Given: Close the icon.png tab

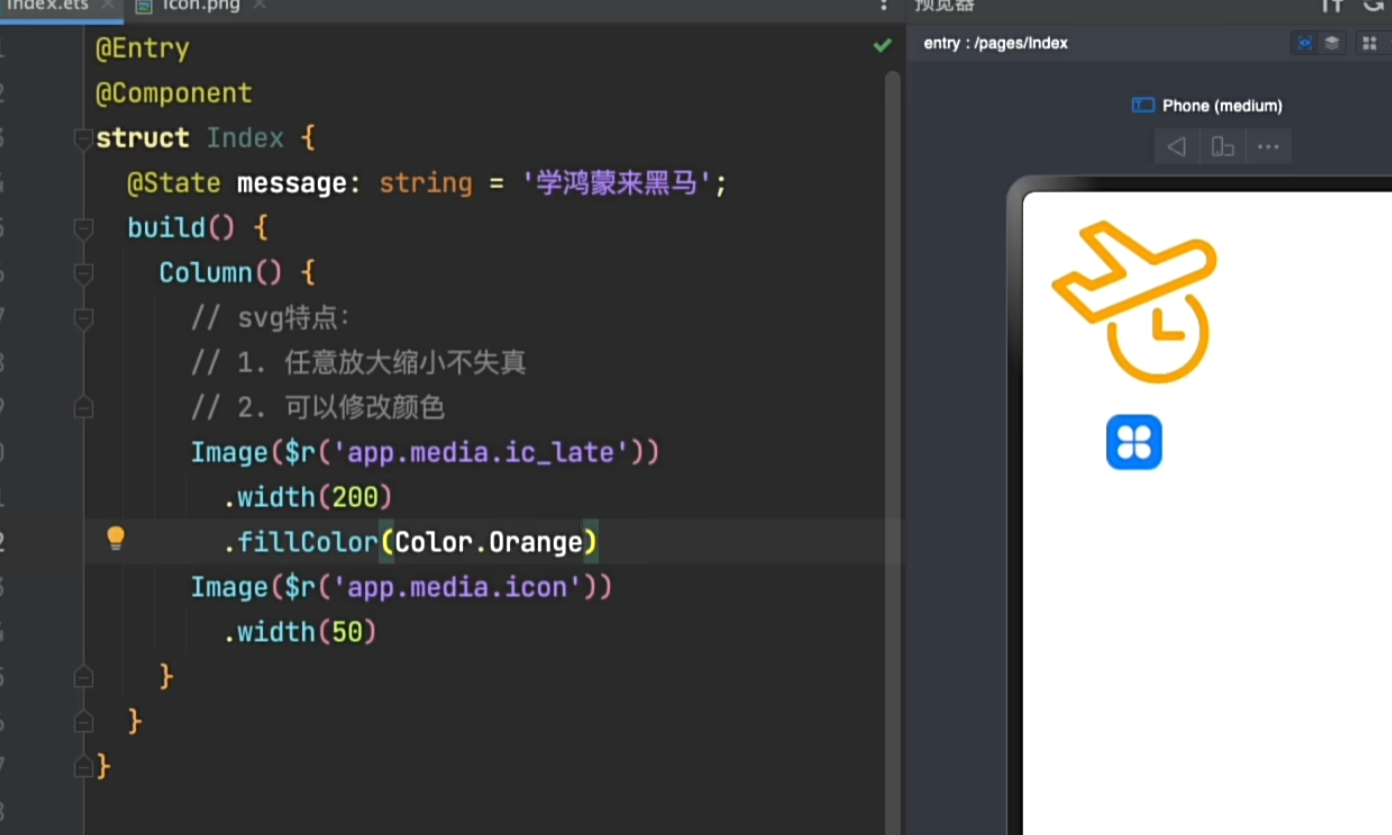Looking at the screenshot, I should pyautogui.click(x=260, y=6).
